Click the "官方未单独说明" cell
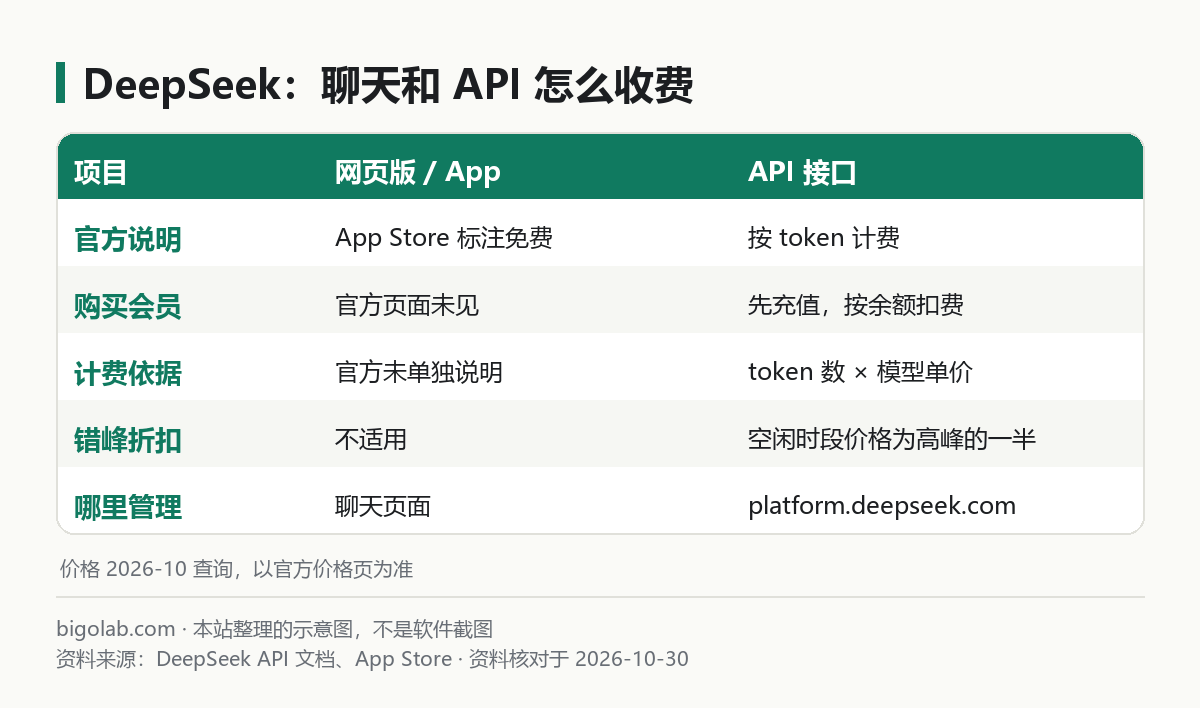 419,372
